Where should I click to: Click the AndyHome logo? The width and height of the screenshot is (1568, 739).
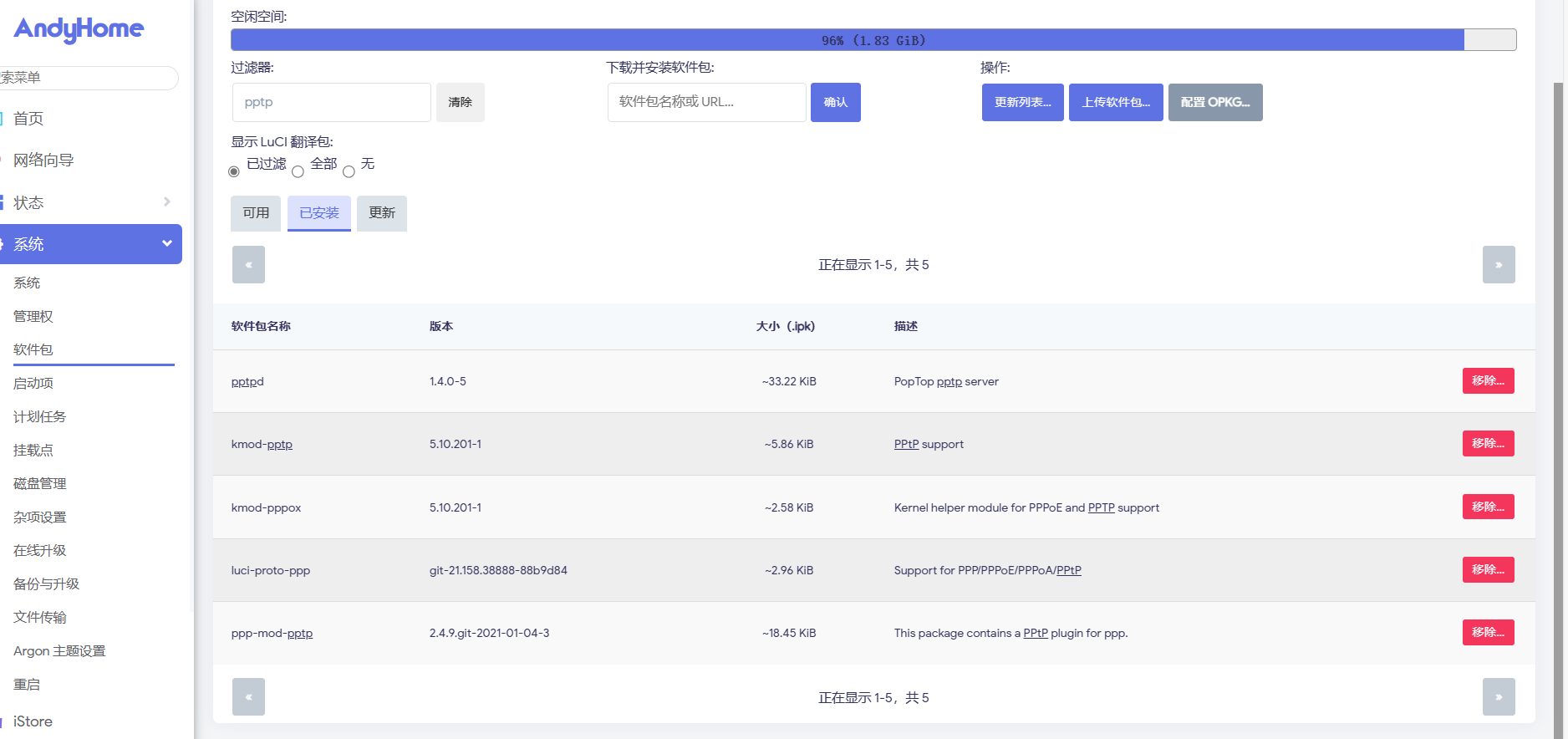click(x=79, y=29)
